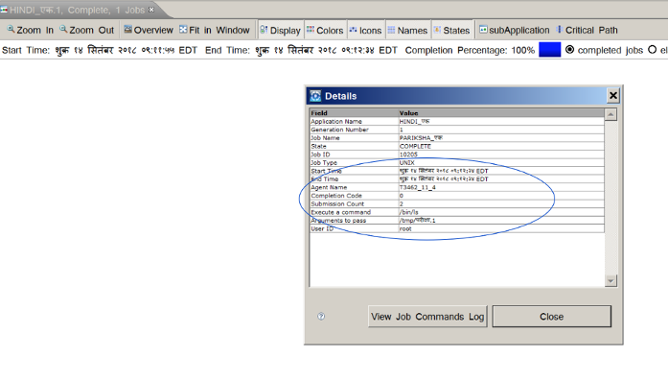
Task: Click the Details dialog title icon
Action: 315,96
